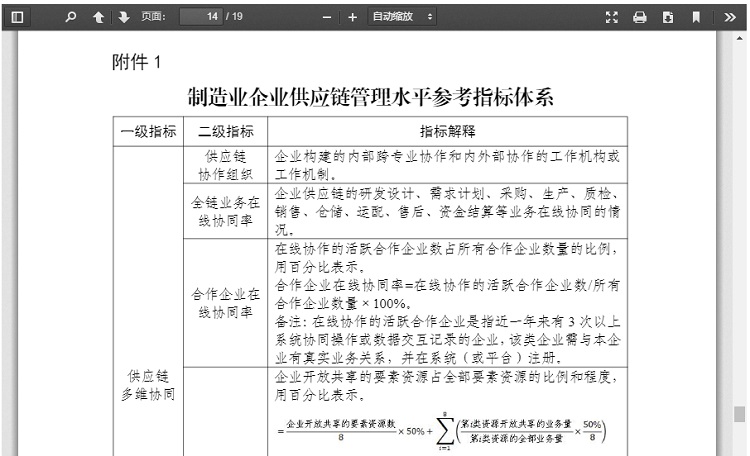Switch to presentation fullscreen mode
This screenshot has width=750, height=456.
click(612, 17)
